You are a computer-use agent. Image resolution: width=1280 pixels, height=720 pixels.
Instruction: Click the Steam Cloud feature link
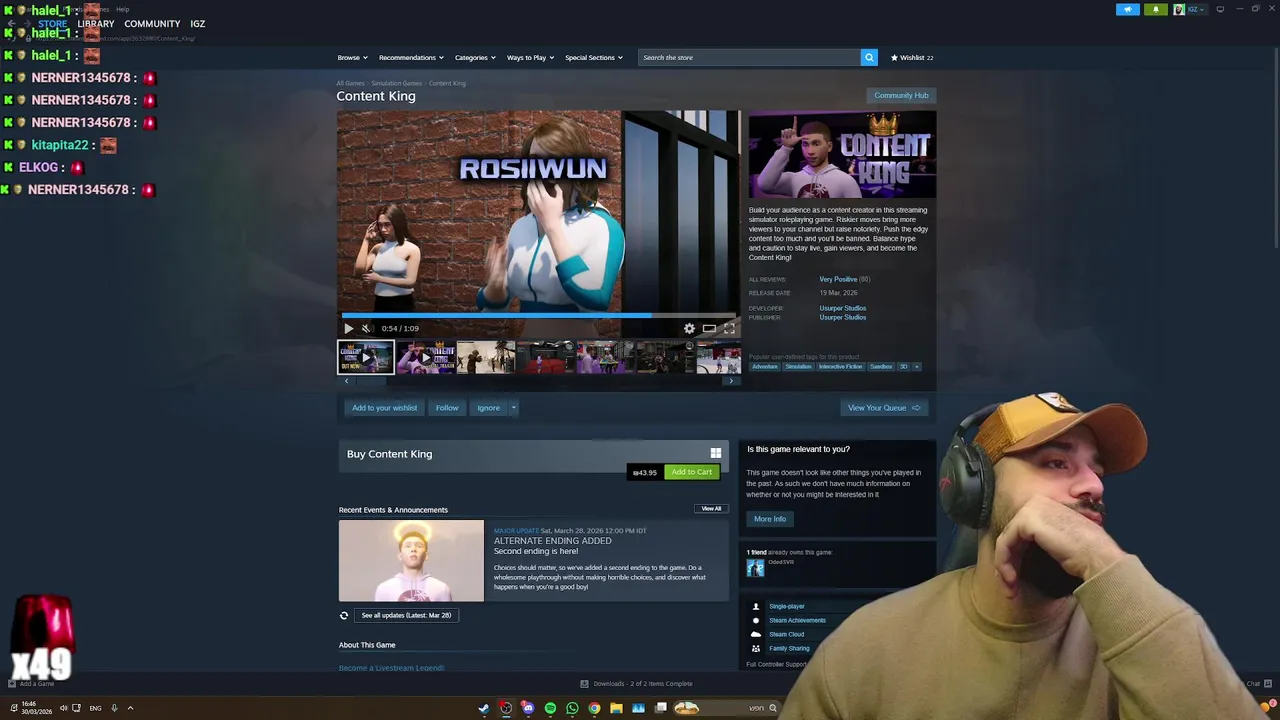coord(786,634)
